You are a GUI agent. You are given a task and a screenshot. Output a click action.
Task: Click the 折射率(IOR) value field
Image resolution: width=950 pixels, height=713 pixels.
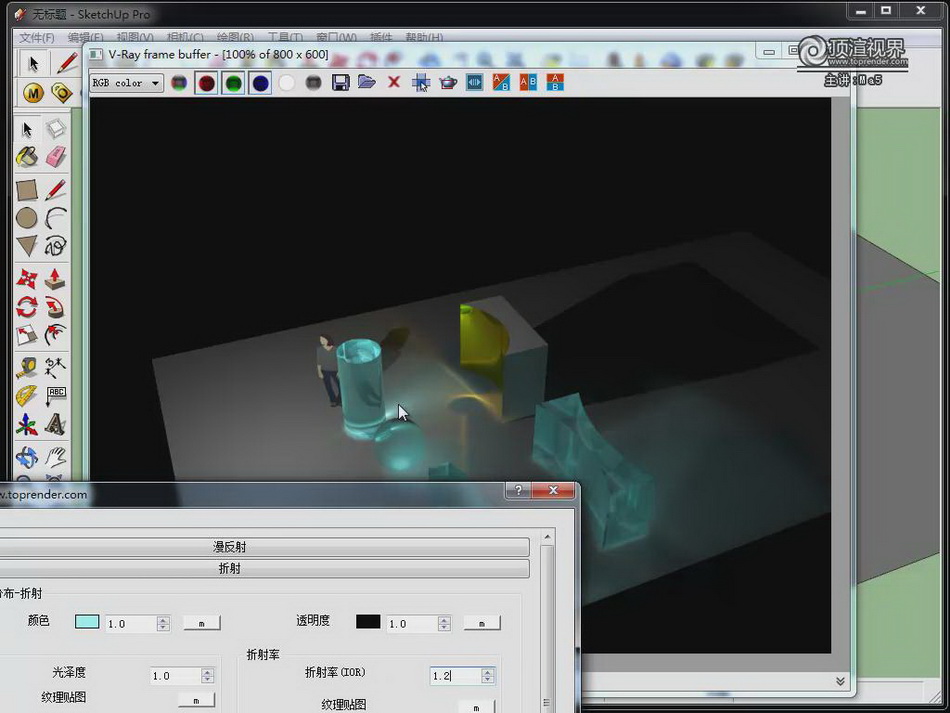[x=456, y=675]
